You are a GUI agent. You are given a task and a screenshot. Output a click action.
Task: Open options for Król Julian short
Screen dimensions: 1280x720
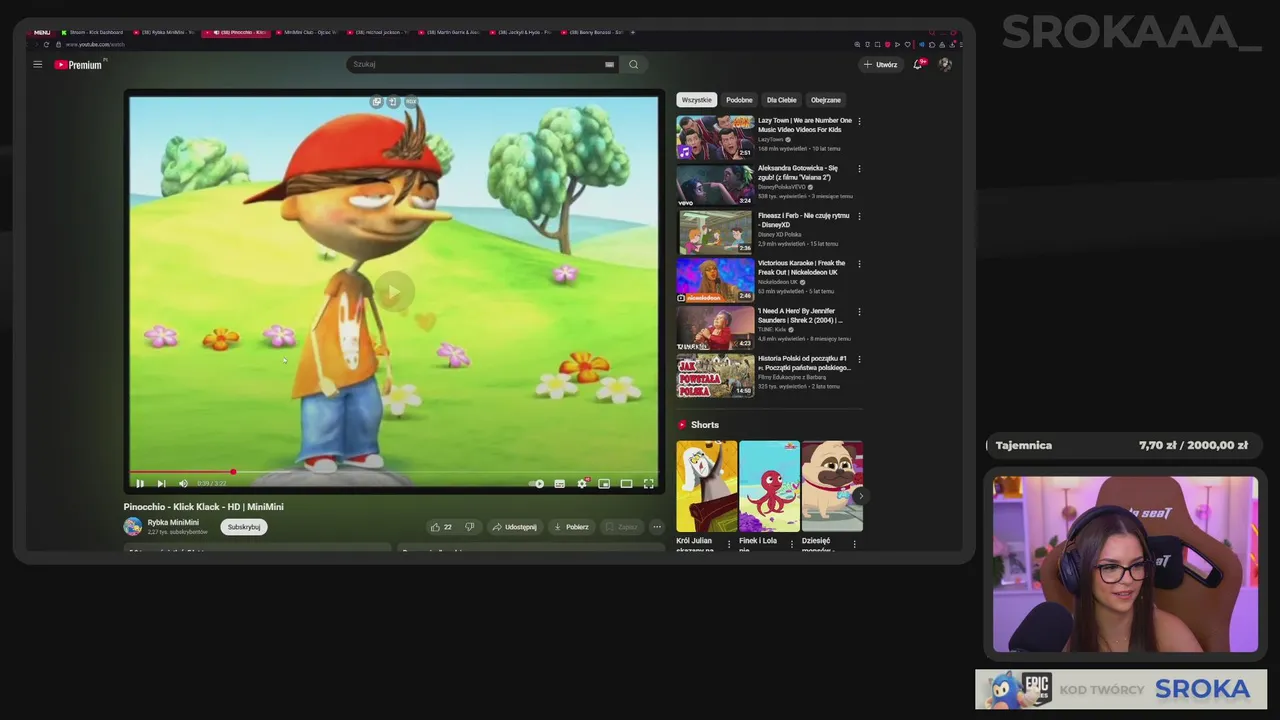click(x=729, y=545)
